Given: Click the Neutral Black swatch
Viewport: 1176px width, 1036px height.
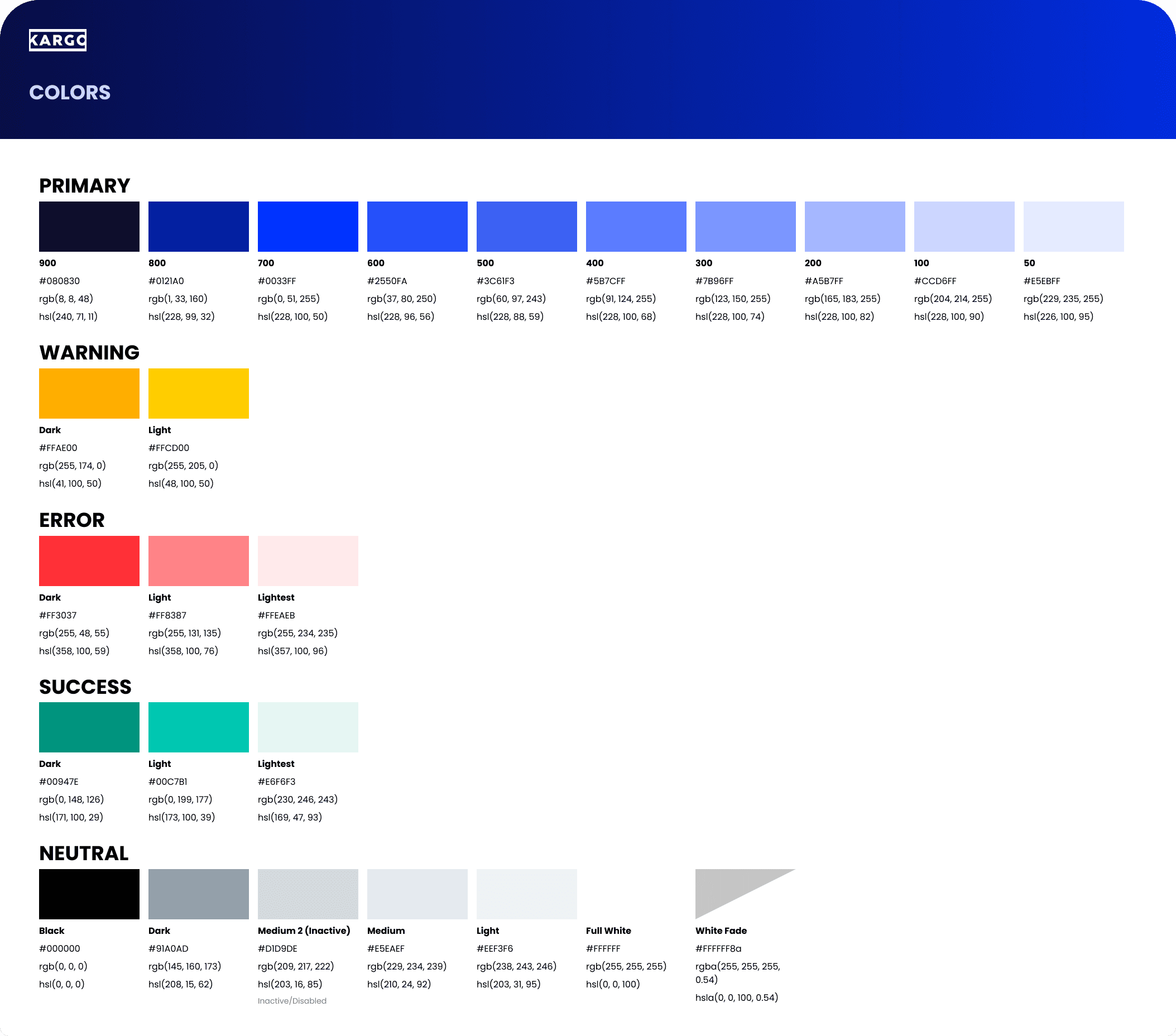Looking at the screenshot, I should point(89,893).
